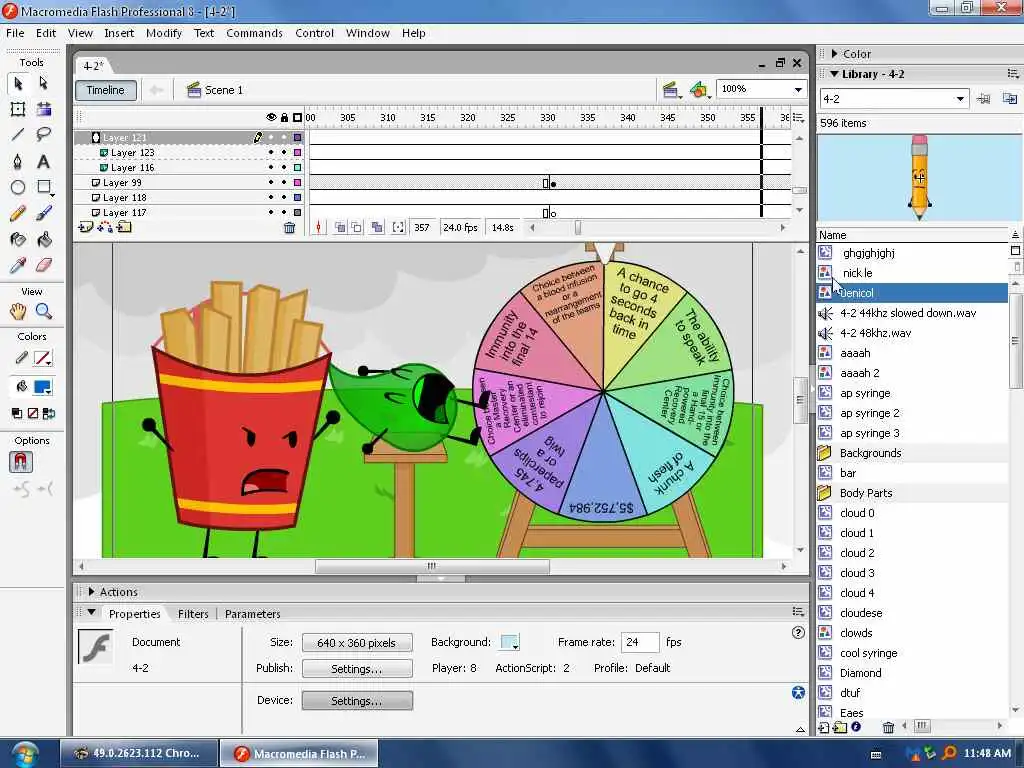Open the Modify menu
The height and width of the screenshot is (768, 1024).
[x=164, y=33]
